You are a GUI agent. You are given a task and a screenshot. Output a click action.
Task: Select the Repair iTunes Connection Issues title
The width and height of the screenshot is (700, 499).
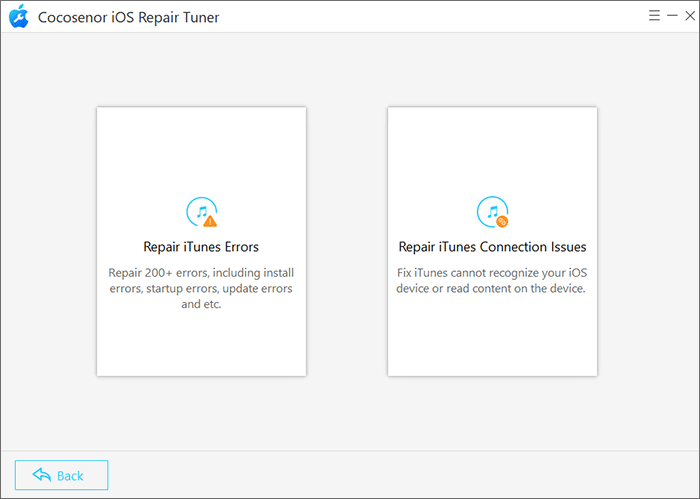[x=492, y=247]
